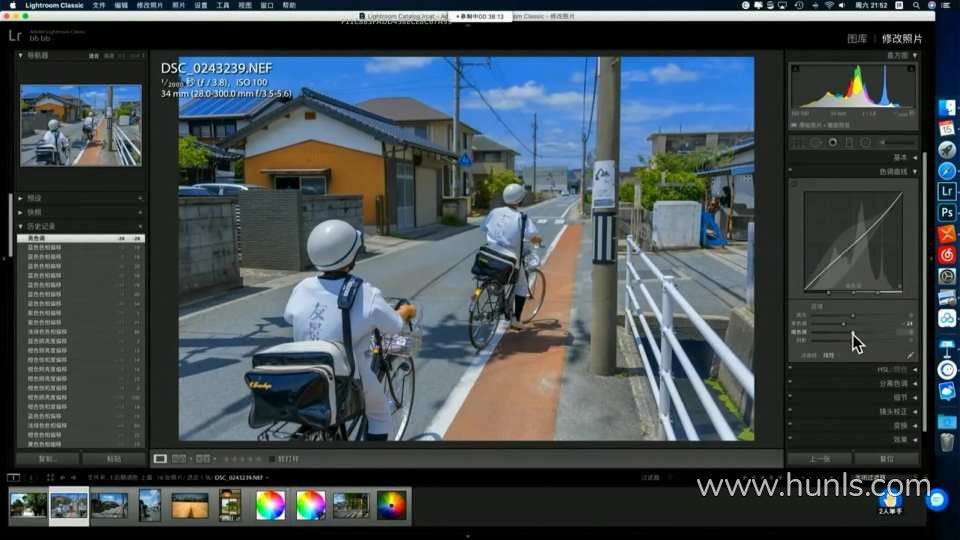Clear history with the X icon
Viewport: 960px width, 540px height.
tap(140, 227)
